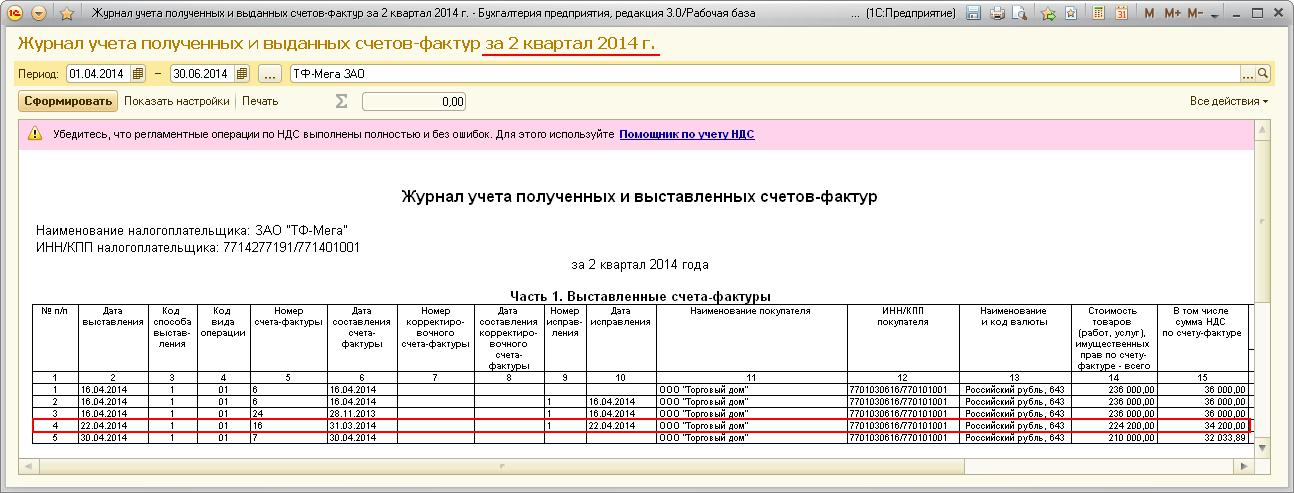Image resolution: width=1294 pixels, height=493 pixels.
Task: Follow the Помощник по учету НДС link
Action: (686, 133)
